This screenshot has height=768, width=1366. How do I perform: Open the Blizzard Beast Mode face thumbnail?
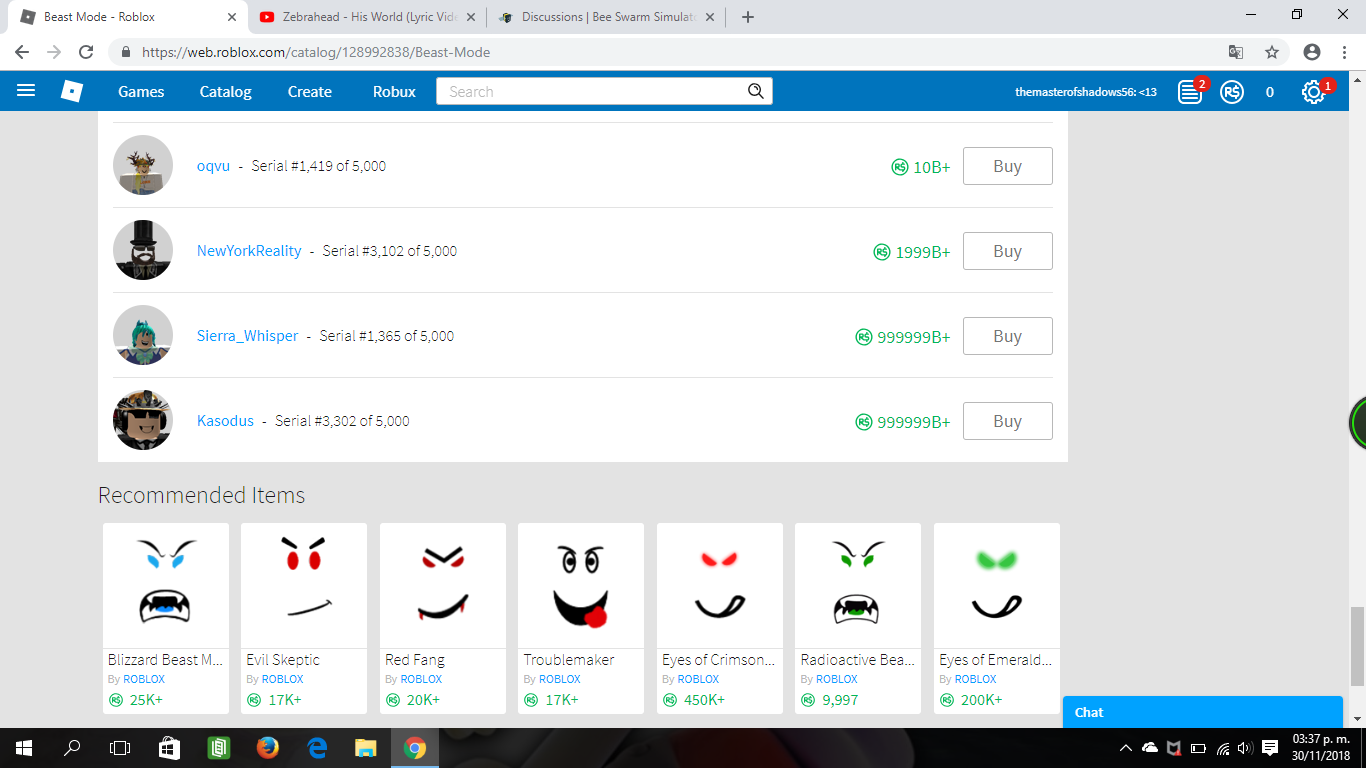[166, 586]
